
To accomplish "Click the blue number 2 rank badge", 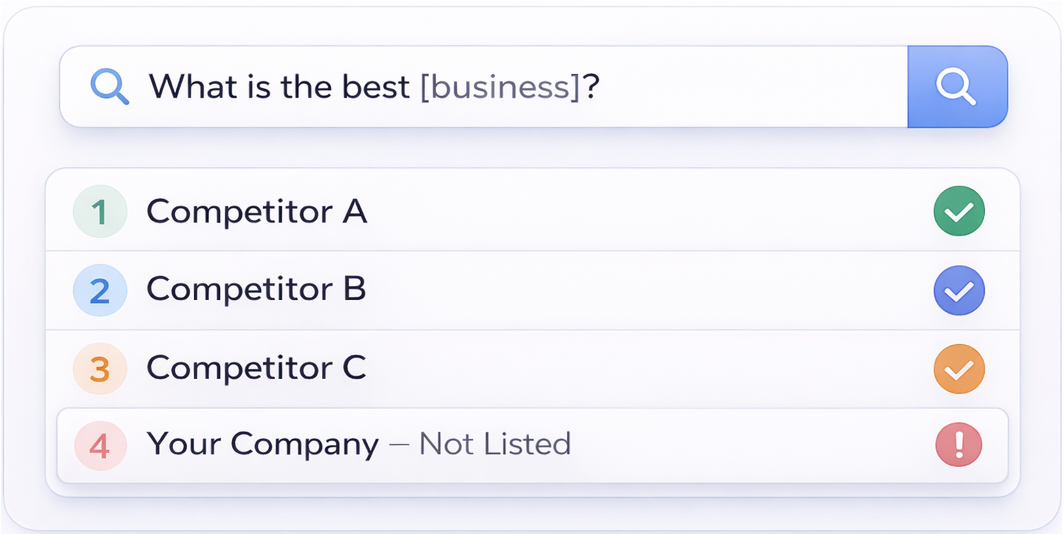I will click(100, 290).
